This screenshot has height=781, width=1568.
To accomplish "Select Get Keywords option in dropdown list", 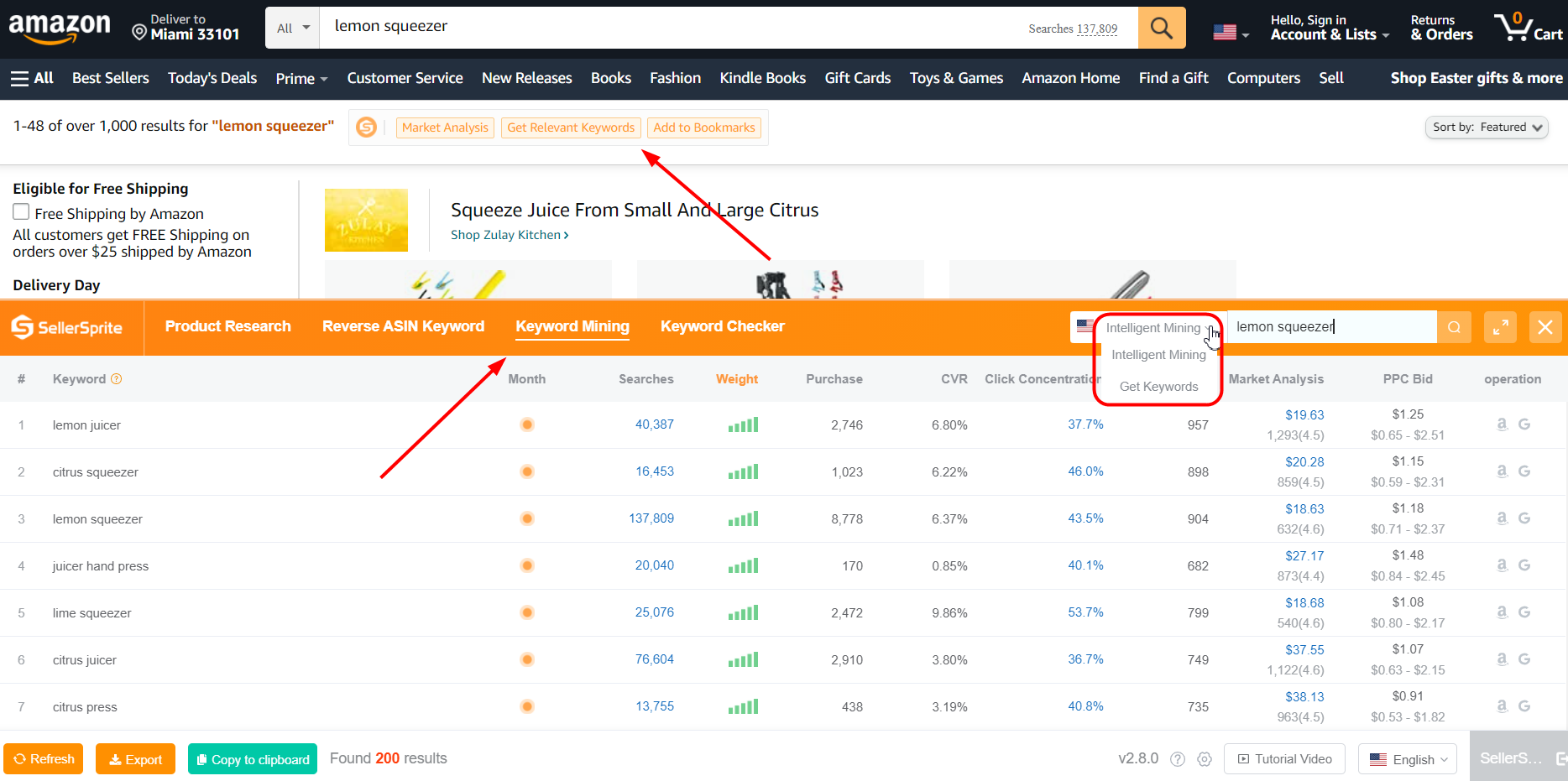I will [x=1158, y=387].
